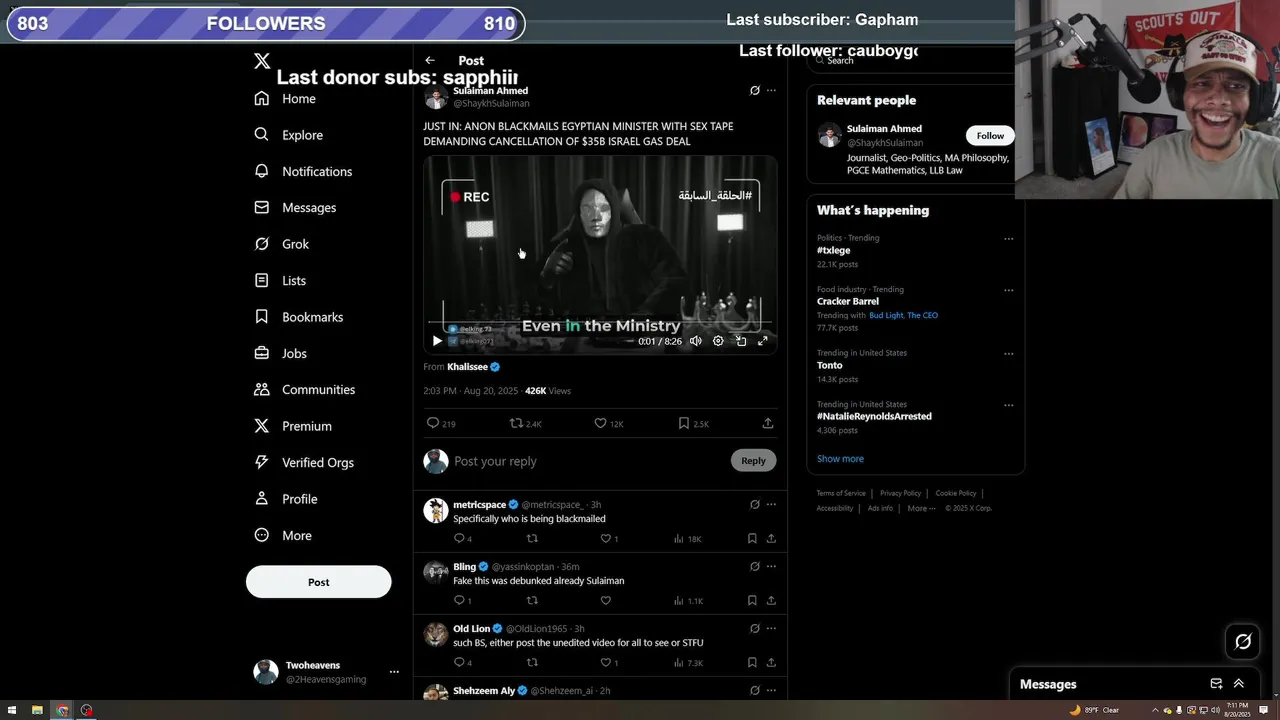Viewport: 1280px width, 720px height.
Task: Open #txlege trend options
Action: tap(1008, 239)
